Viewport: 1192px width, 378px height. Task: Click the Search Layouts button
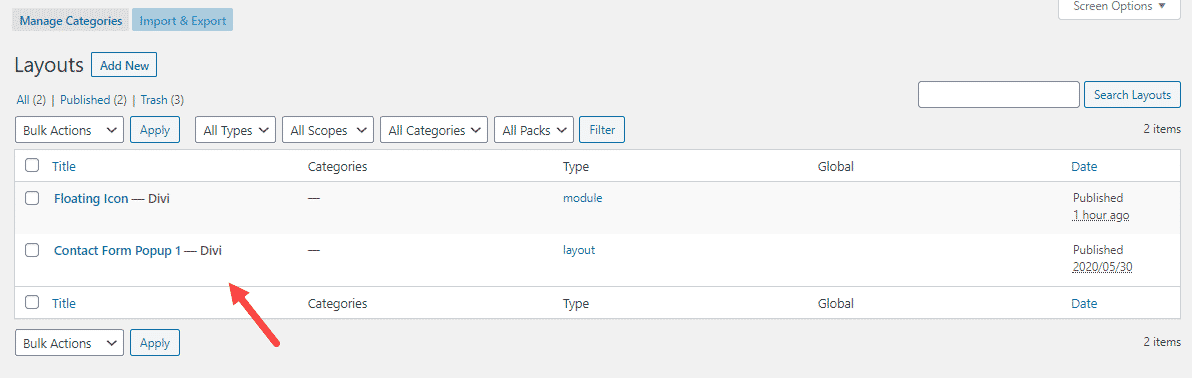1132,95
